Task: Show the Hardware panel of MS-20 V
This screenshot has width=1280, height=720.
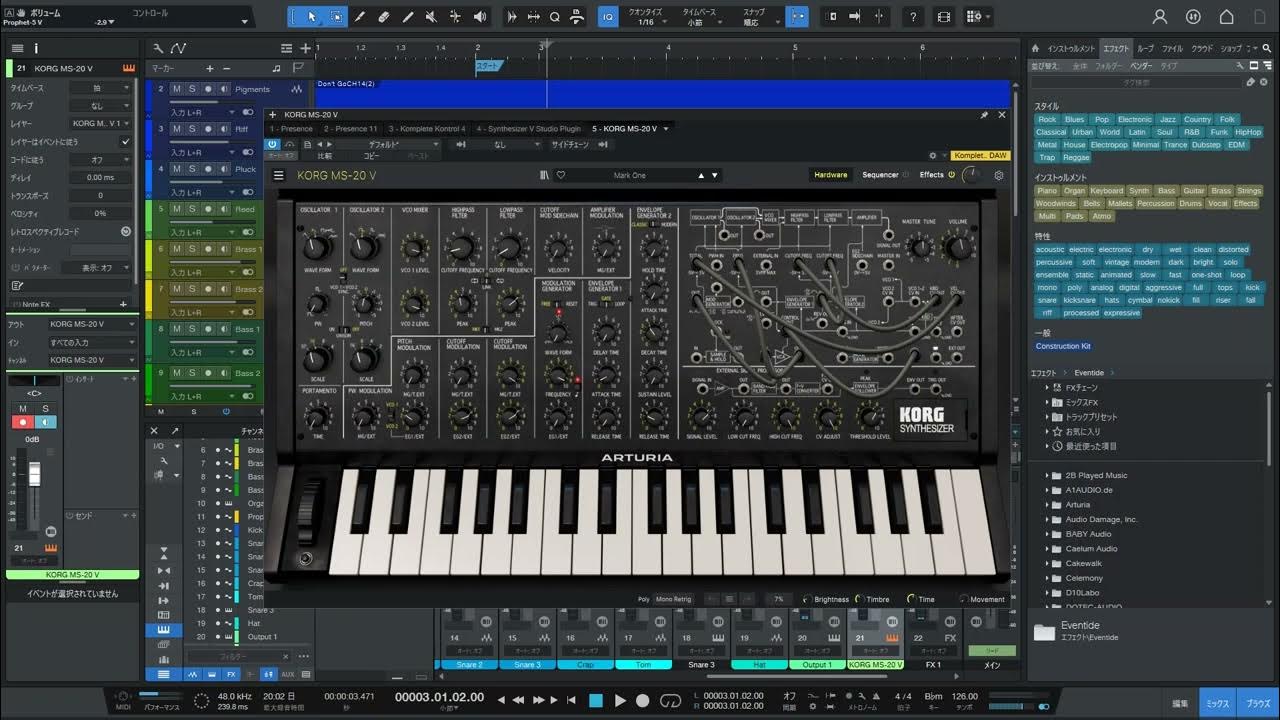Action: (830, 175)
